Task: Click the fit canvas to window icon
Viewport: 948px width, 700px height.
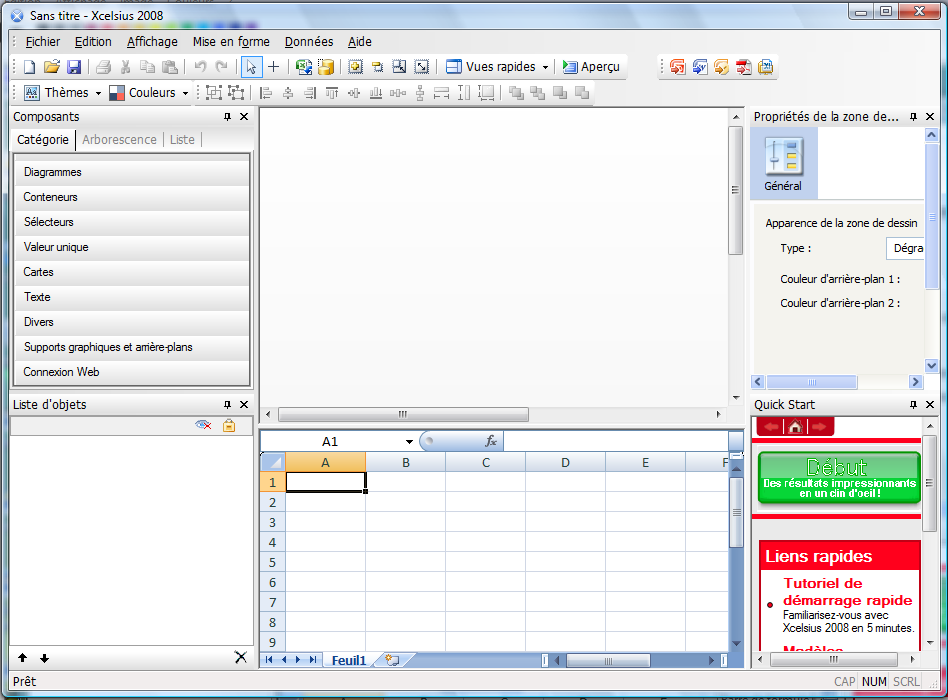Action: (421, 67)
